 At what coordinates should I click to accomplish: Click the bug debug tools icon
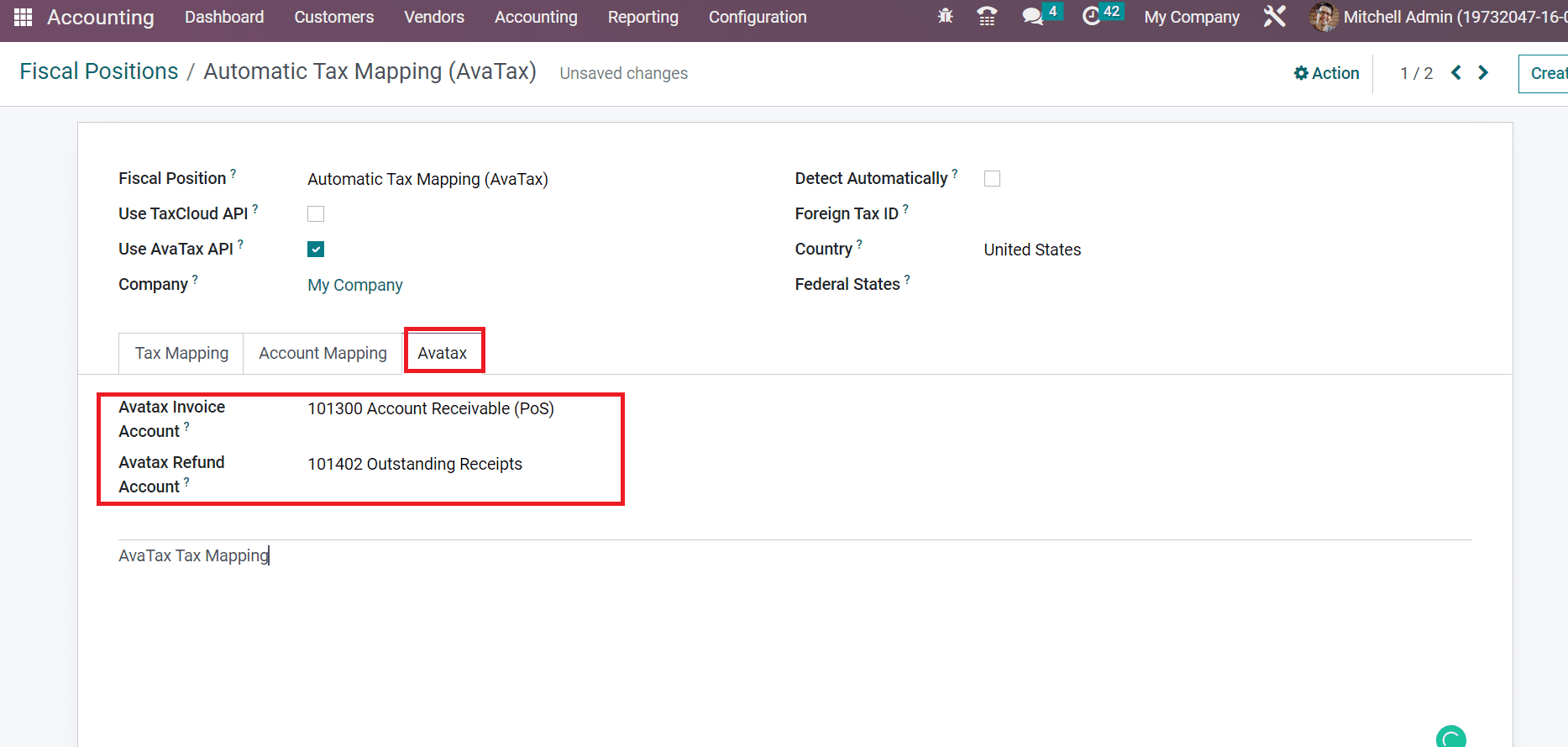pyautogui.click(x=946, y=16)
